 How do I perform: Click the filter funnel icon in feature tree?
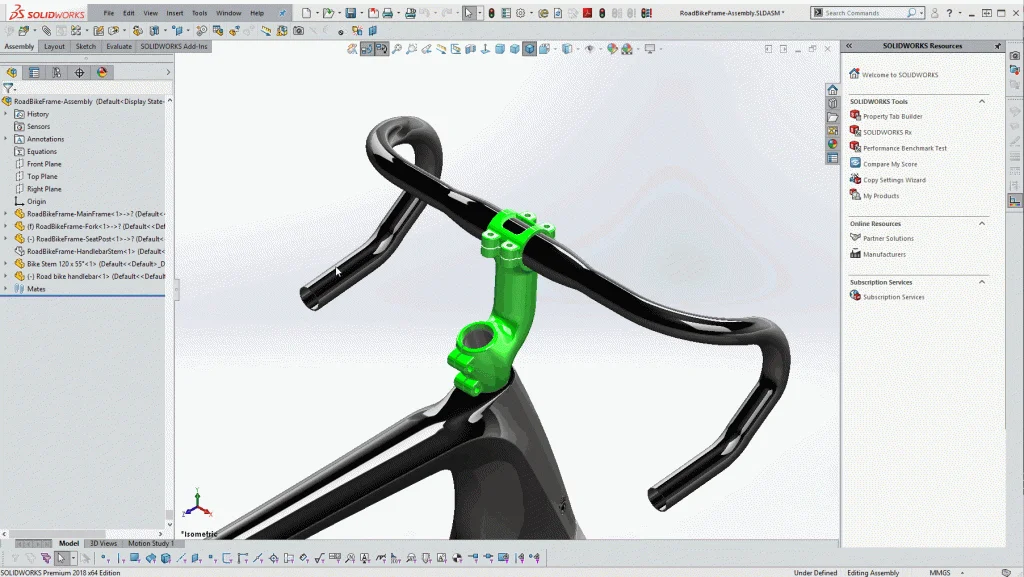8,87
